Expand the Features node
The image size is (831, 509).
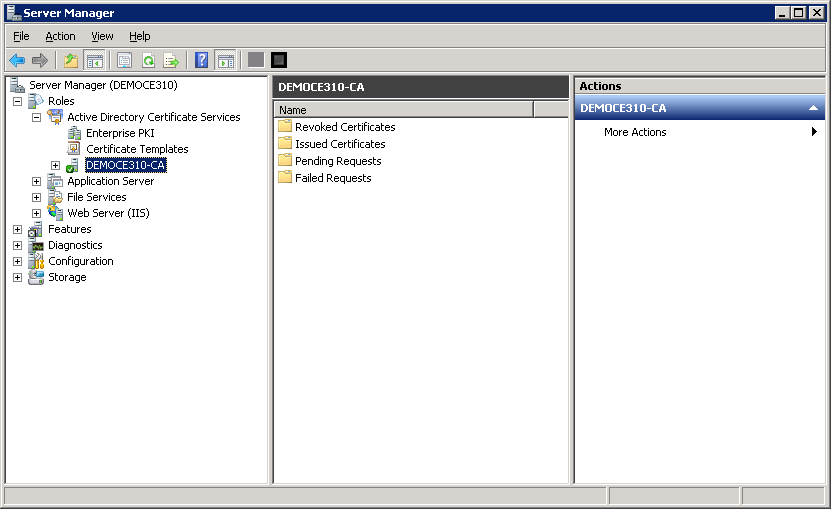point(17,230)
